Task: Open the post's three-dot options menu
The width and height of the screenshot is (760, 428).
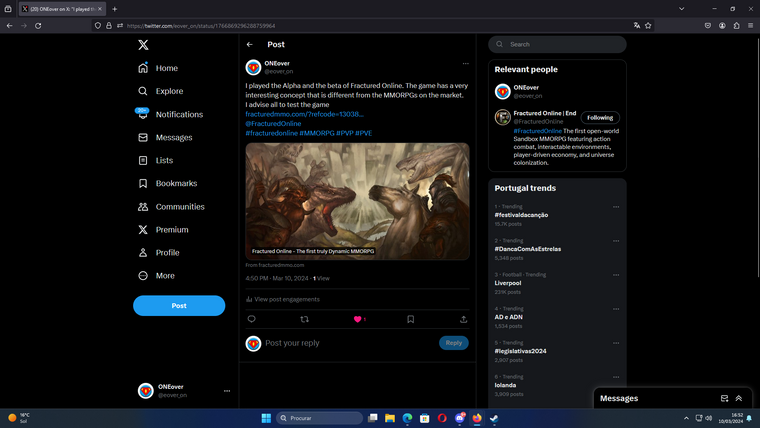Action: tap(465, 63)
